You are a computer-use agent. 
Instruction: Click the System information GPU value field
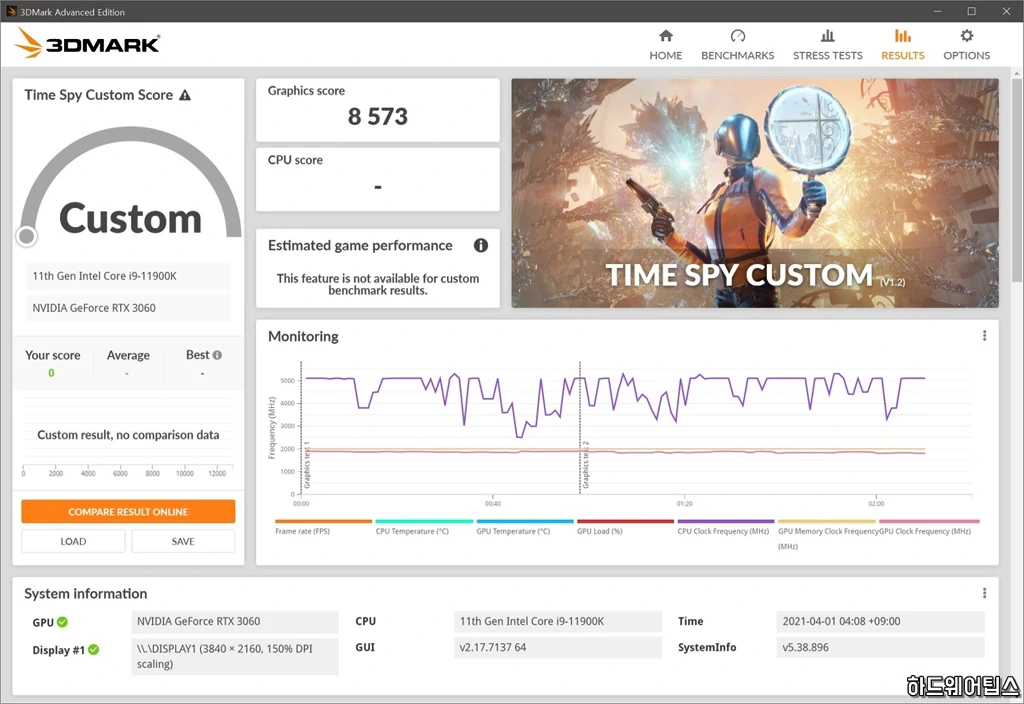point(235,622)
